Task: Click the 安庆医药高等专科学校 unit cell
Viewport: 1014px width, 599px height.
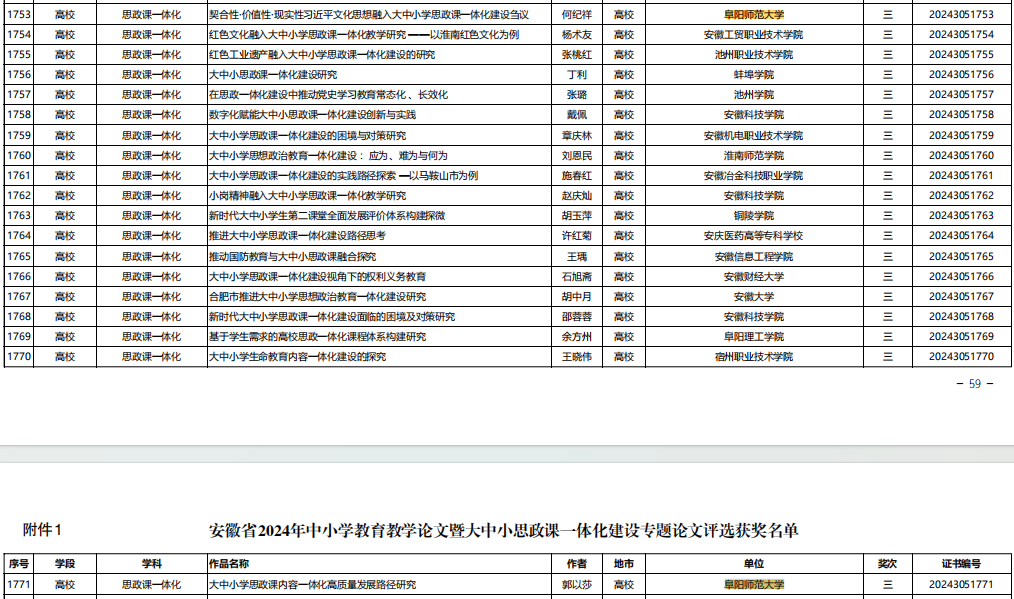Action: tap(753, 236)
